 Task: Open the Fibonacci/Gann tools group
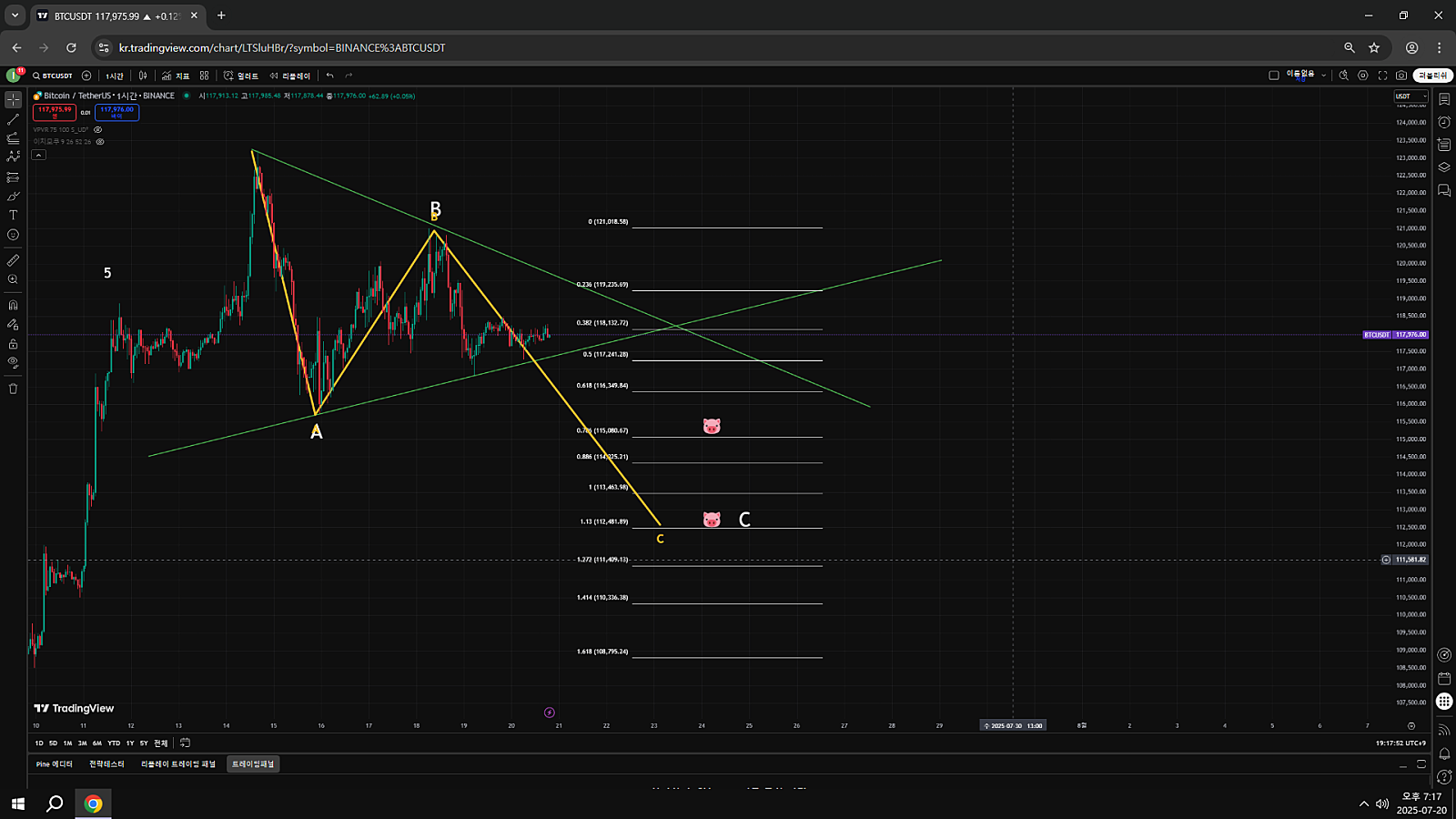coord(13,138)
